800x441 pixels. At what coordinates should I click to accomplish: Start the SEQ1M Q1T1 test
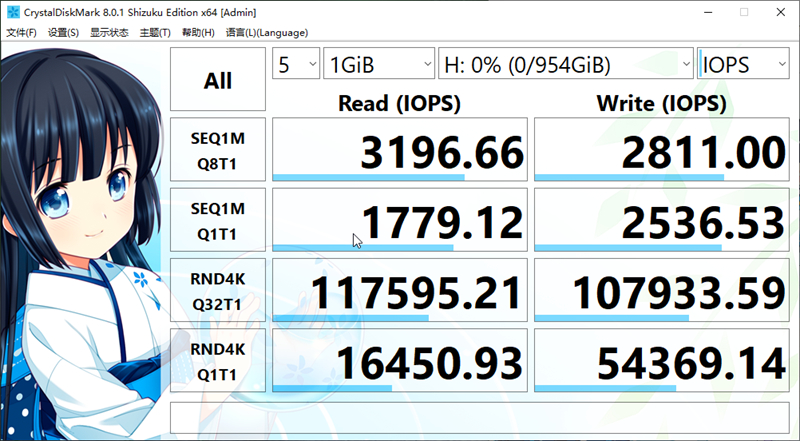218,220
